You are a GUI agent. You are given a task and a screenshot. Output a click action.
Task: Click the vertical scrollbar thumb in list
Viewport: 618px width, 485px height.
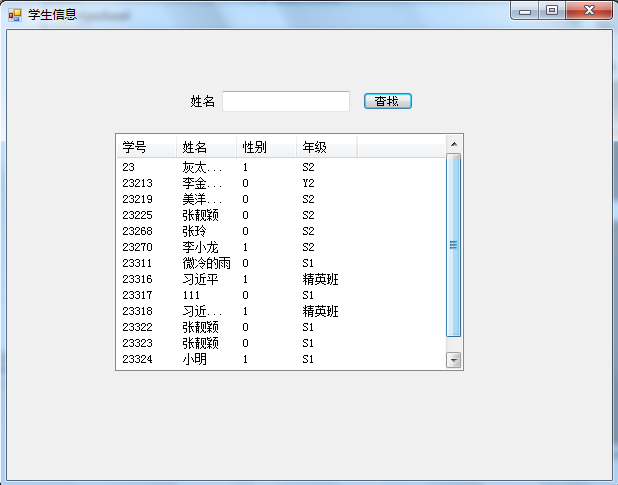click(x=454, y=244)
